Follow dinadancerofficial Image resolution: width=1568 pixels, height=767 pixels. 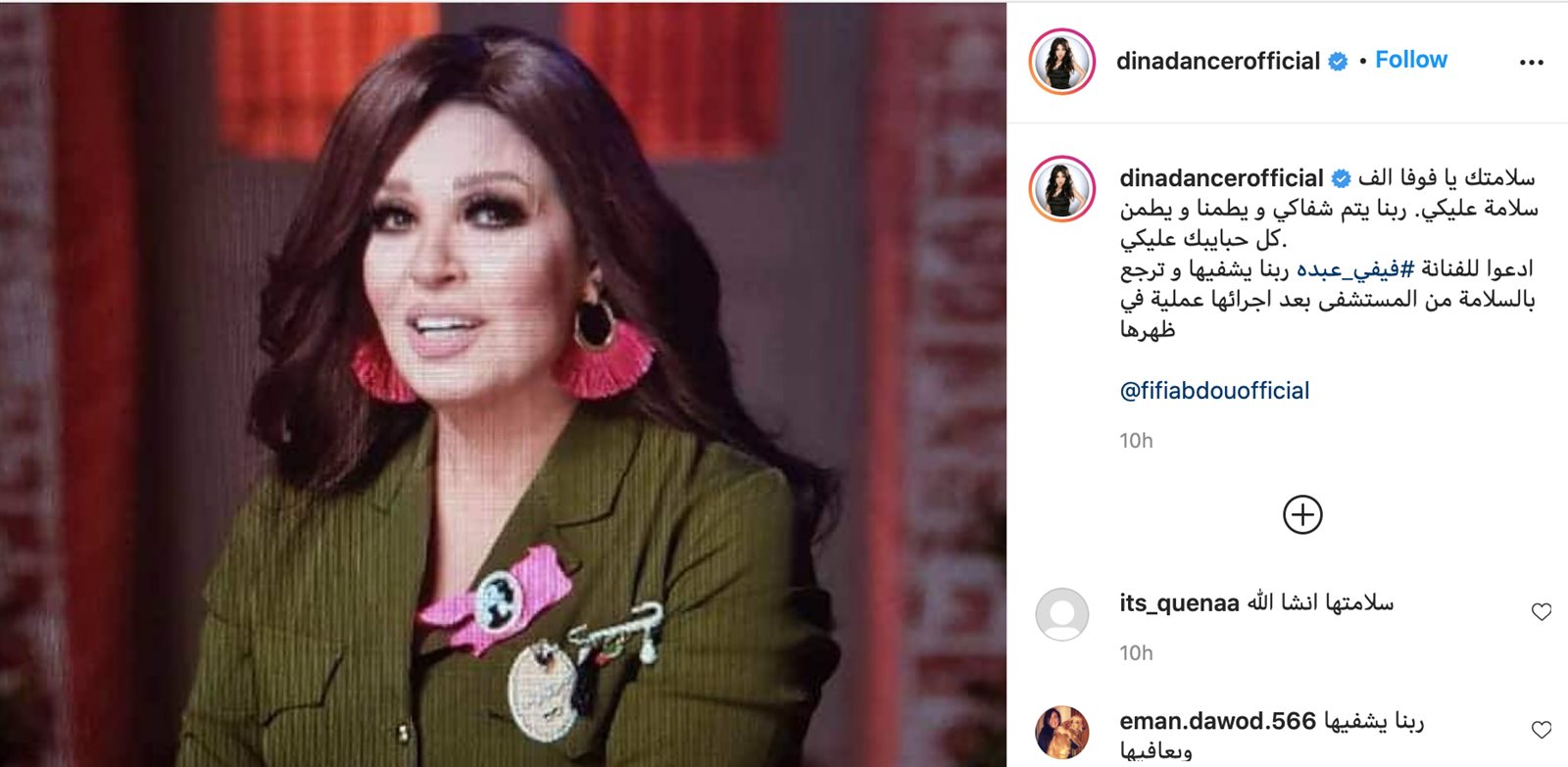pyautogui.click(x=1411, y=60)
